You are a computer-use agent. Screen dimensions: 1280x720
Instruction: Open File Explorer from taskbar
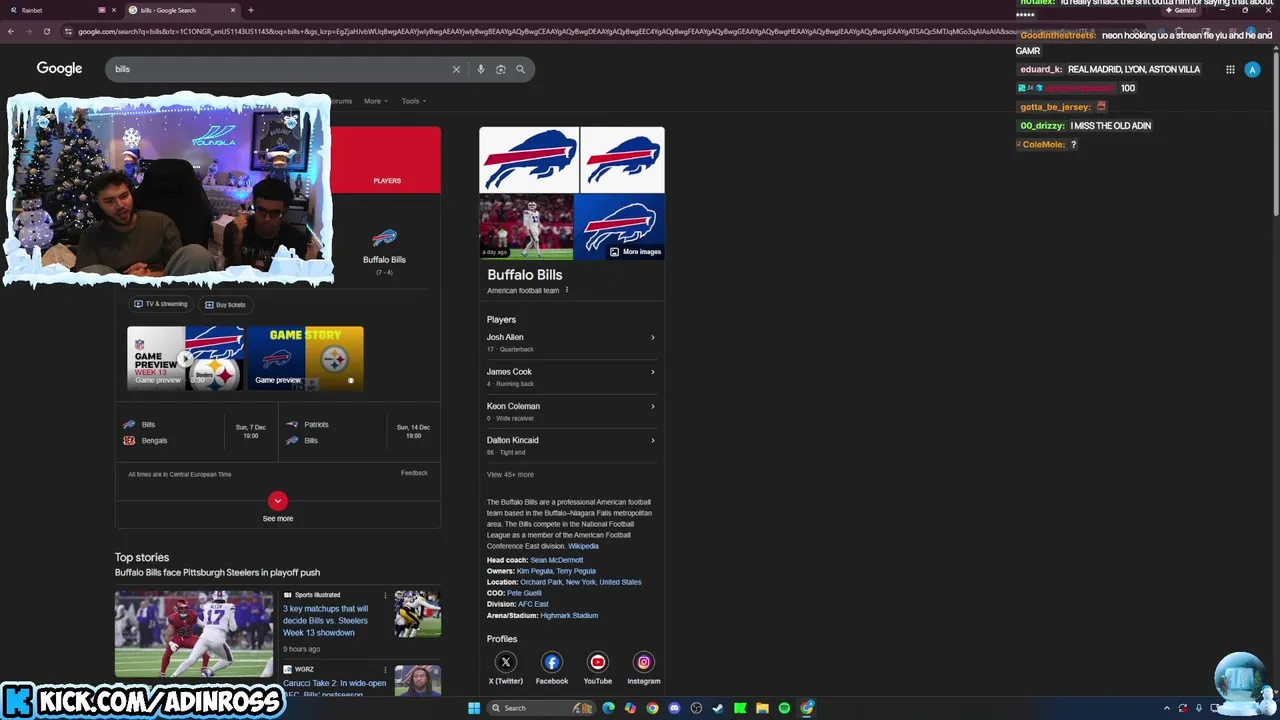(x=762, y=708)
